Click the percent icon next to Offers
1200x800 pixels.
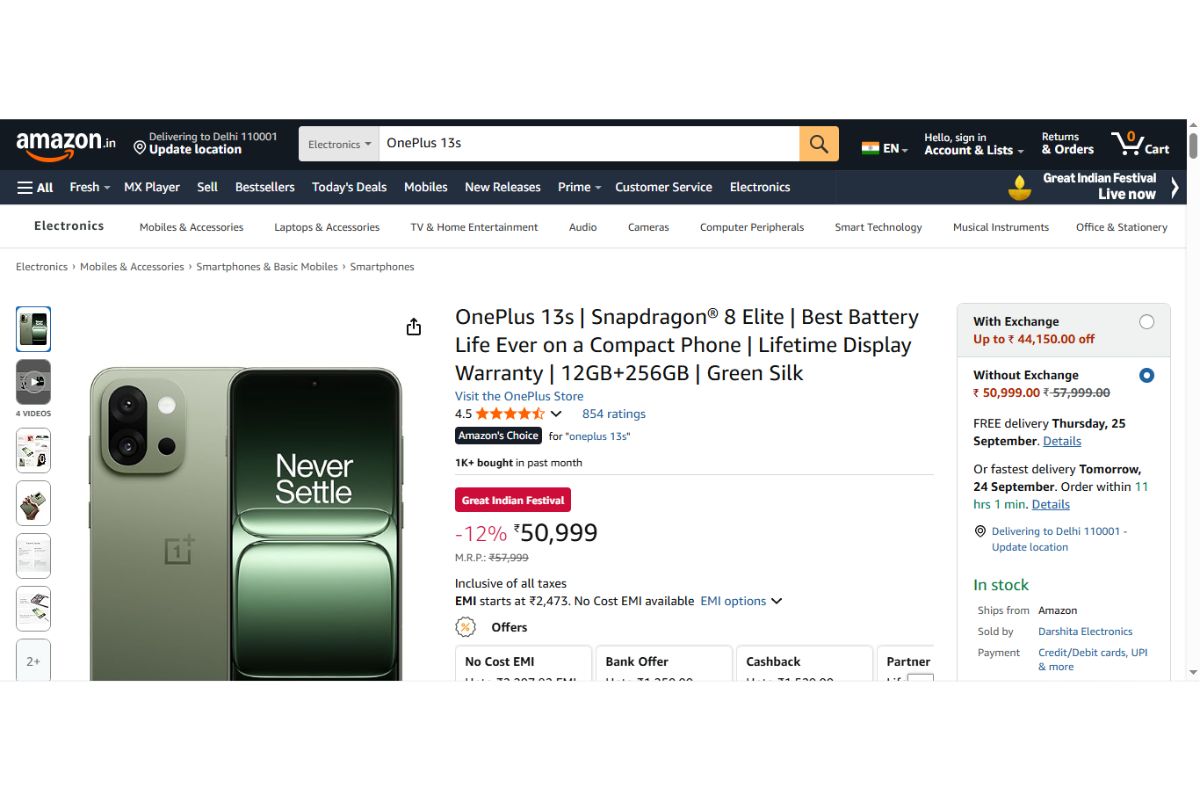click(x=464, y=627)
